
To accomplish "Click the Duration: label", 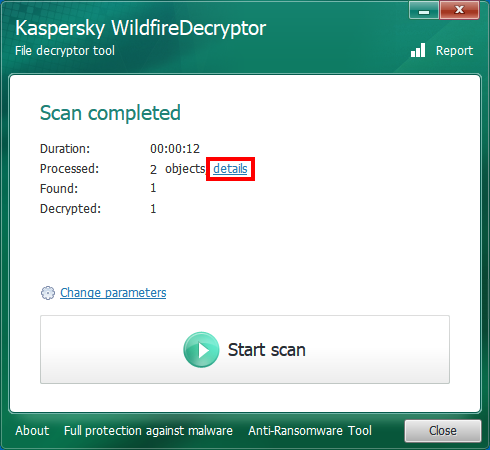I will pyautogui.click(x=65, y=149).
